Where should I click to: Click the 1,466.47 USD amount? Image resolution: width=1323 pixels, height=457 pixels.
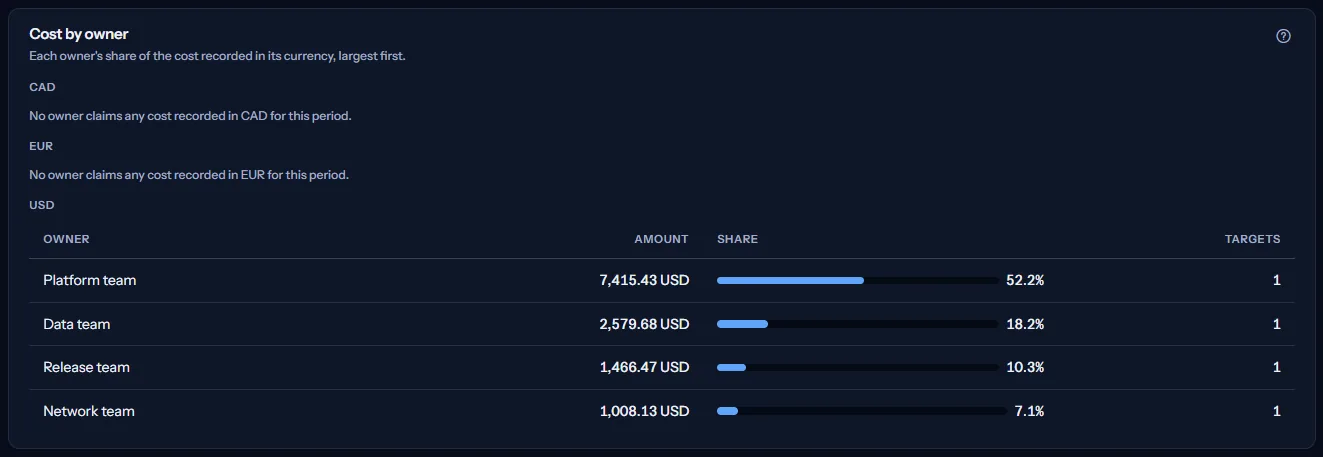[x=644, y=367]
